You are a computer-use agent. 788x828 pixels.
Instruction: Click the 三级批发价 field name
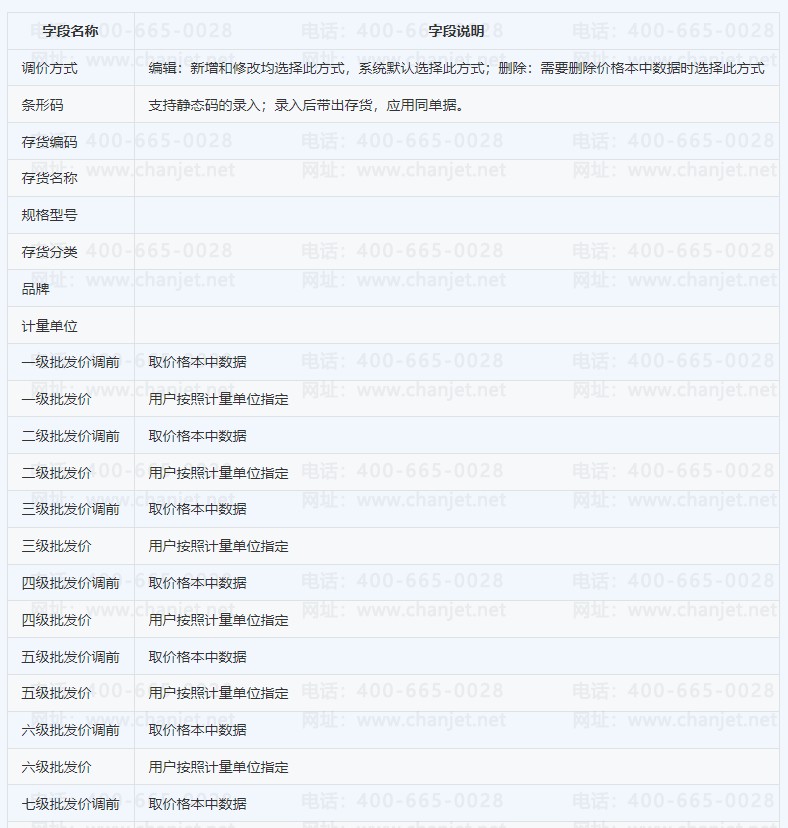tap(57, 546)
